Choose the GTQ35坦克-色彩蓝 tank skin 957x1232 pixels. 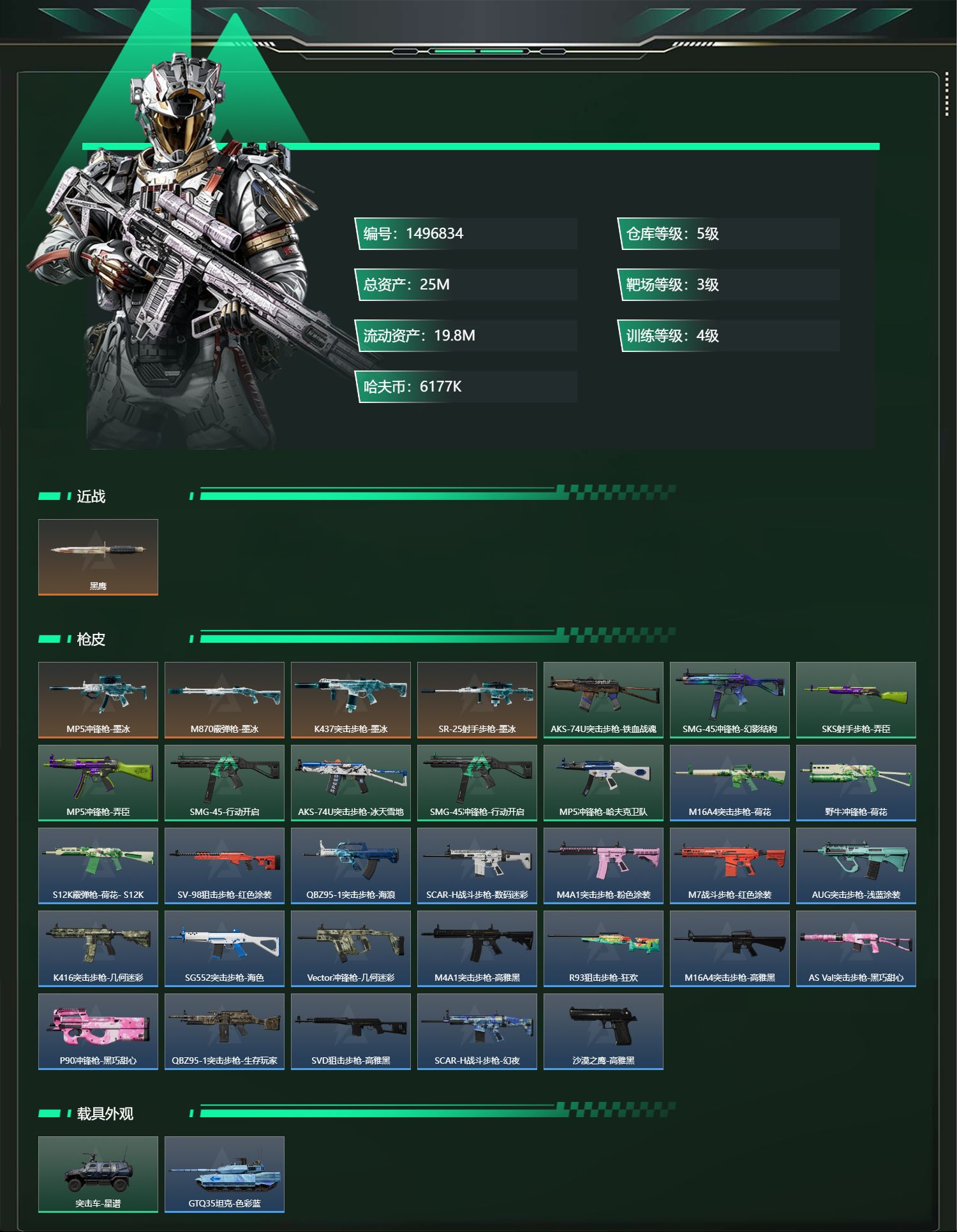click(225, 1175)
